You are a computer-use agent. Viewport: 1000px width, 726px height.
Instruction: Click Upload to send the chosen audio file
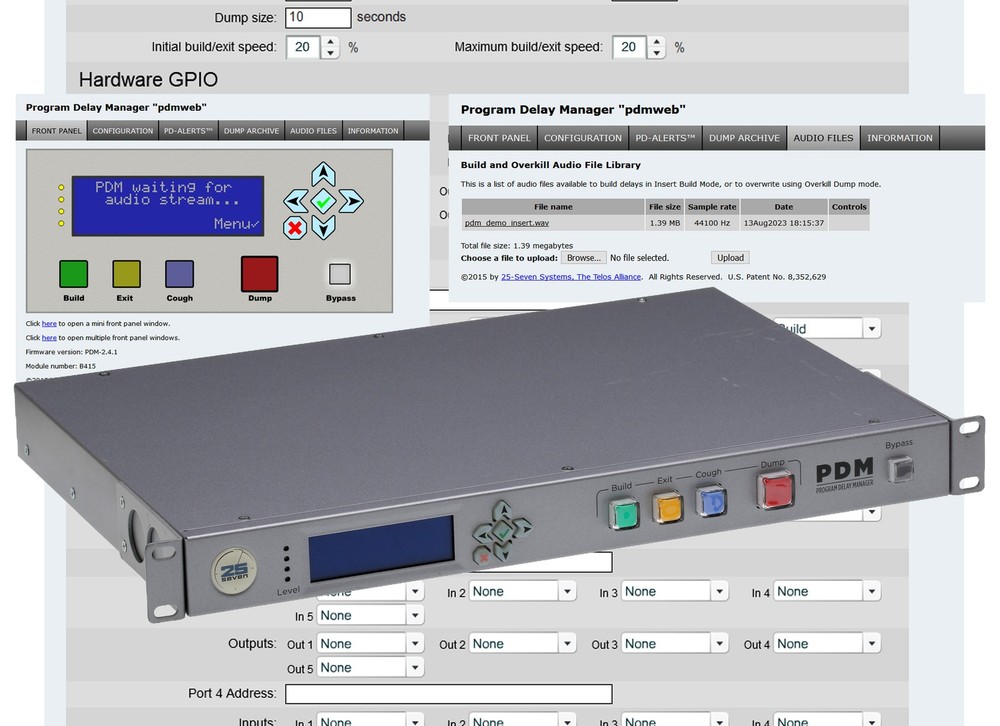click(x=729, y=257)
